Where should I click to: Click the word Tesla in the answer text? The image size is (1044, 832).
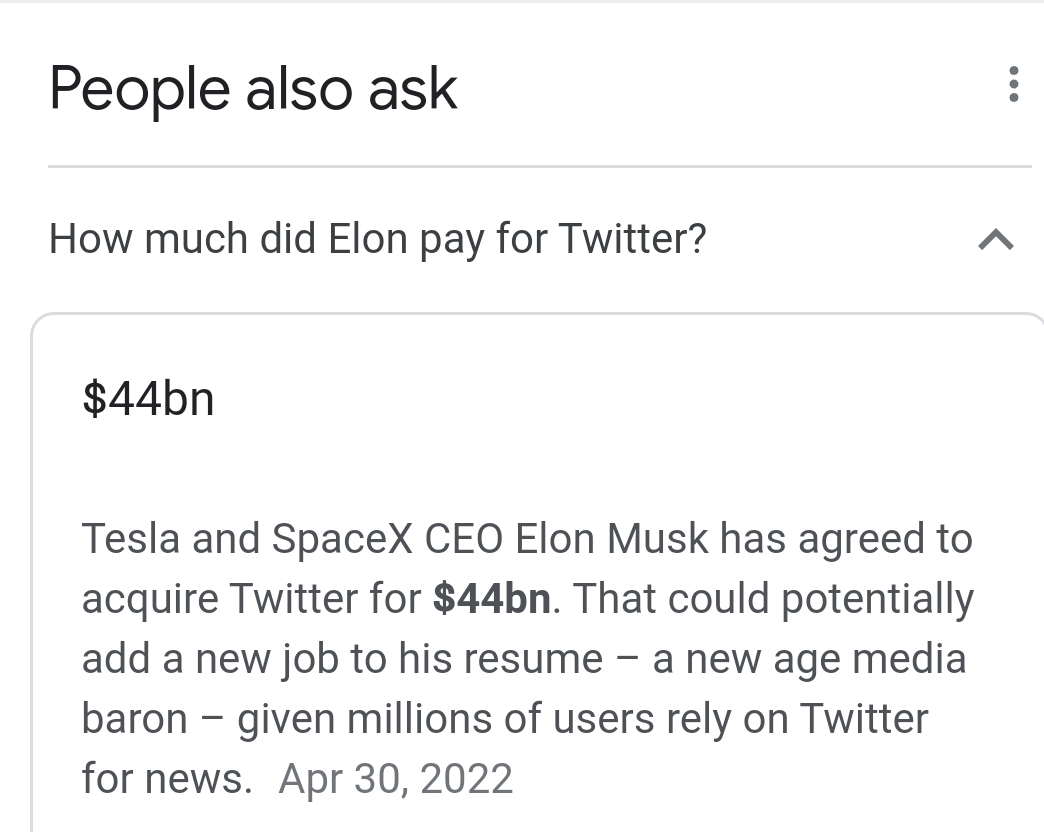[x=130, y=538]
